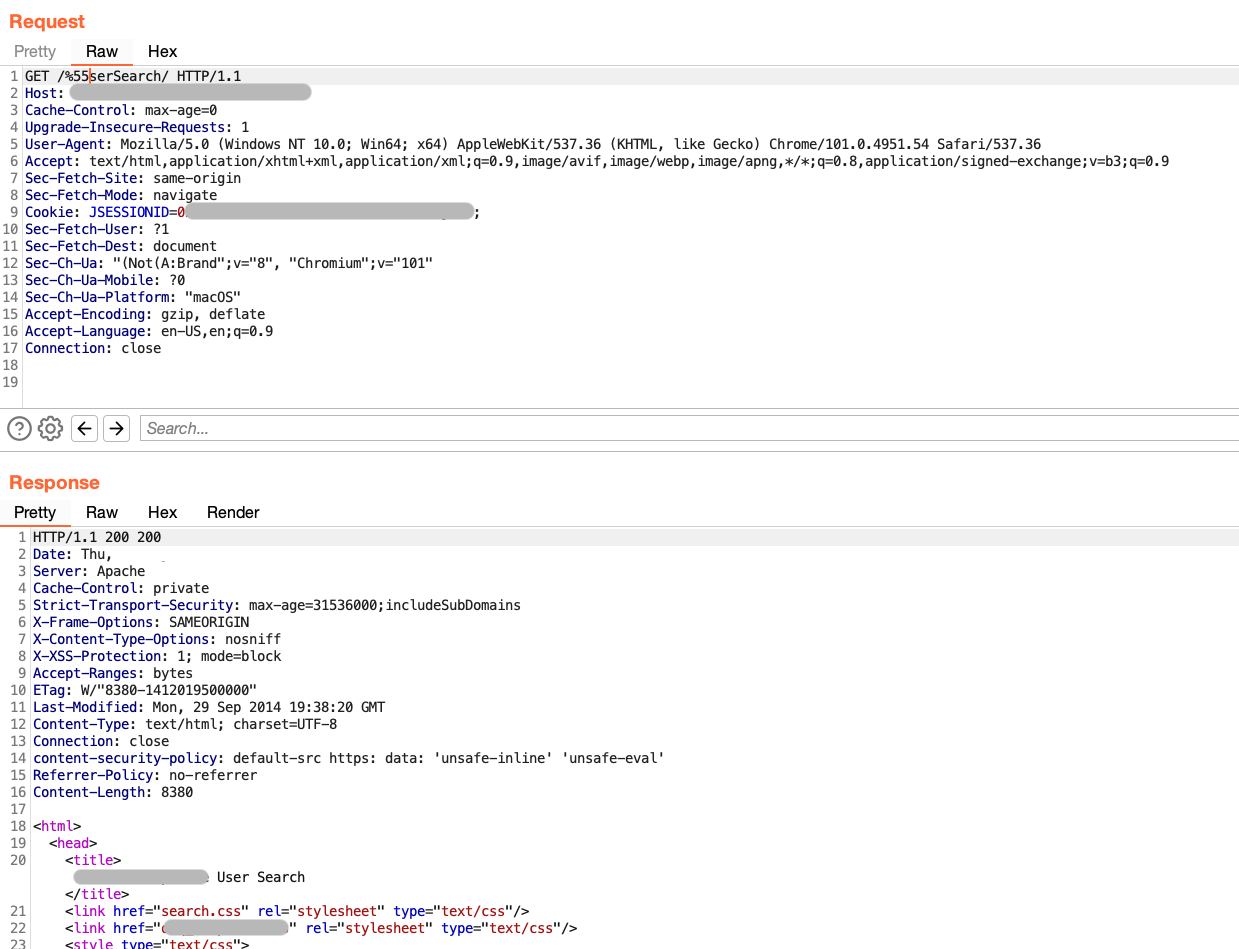Image resolution: width=1239 pixels, height=949 pixels.
Task: Switch to the Pretty tab of the Request
Action: point(35,51)
